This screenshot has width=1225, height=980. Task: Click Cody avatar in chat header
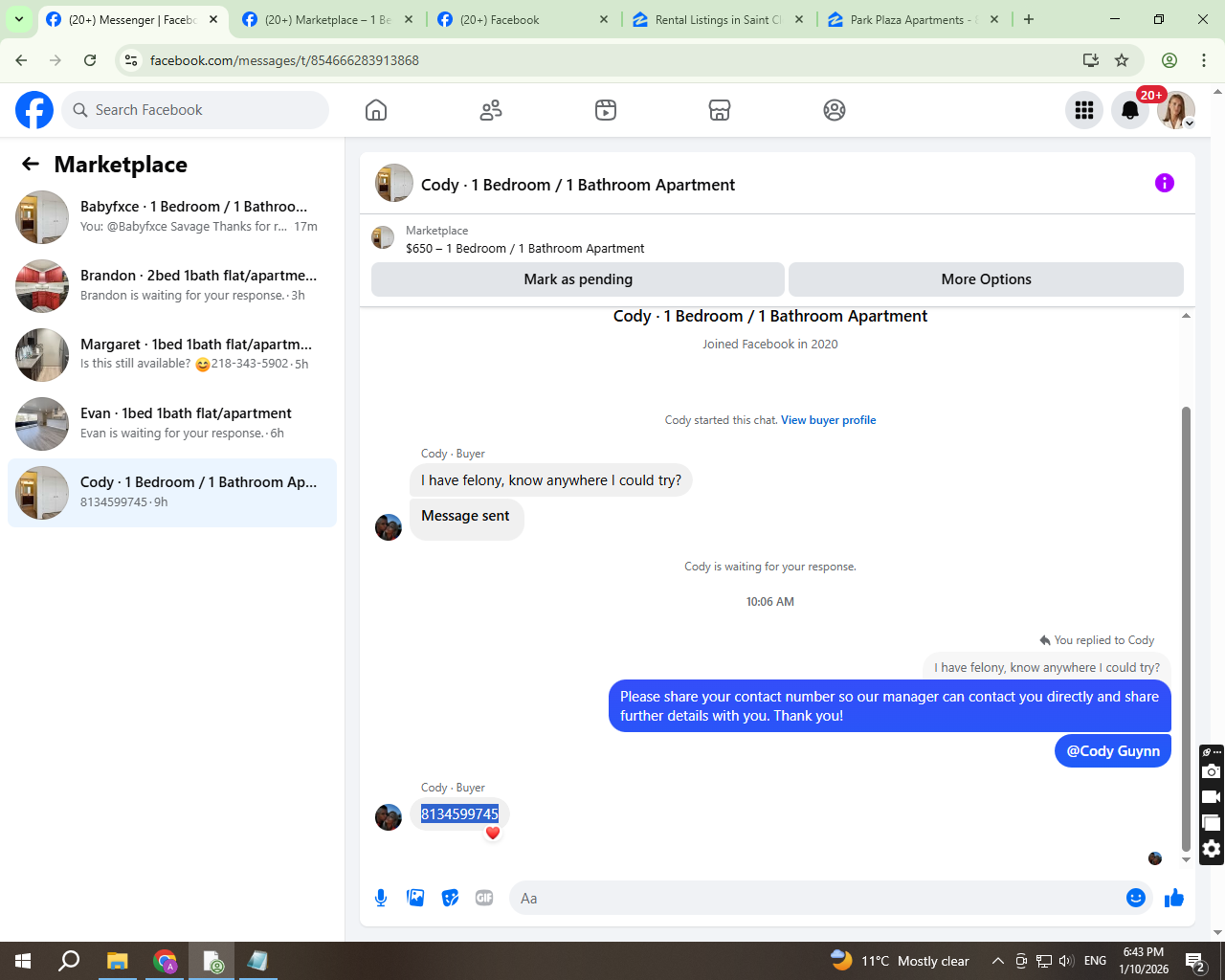pyautogui.click(x=394, y=183)
